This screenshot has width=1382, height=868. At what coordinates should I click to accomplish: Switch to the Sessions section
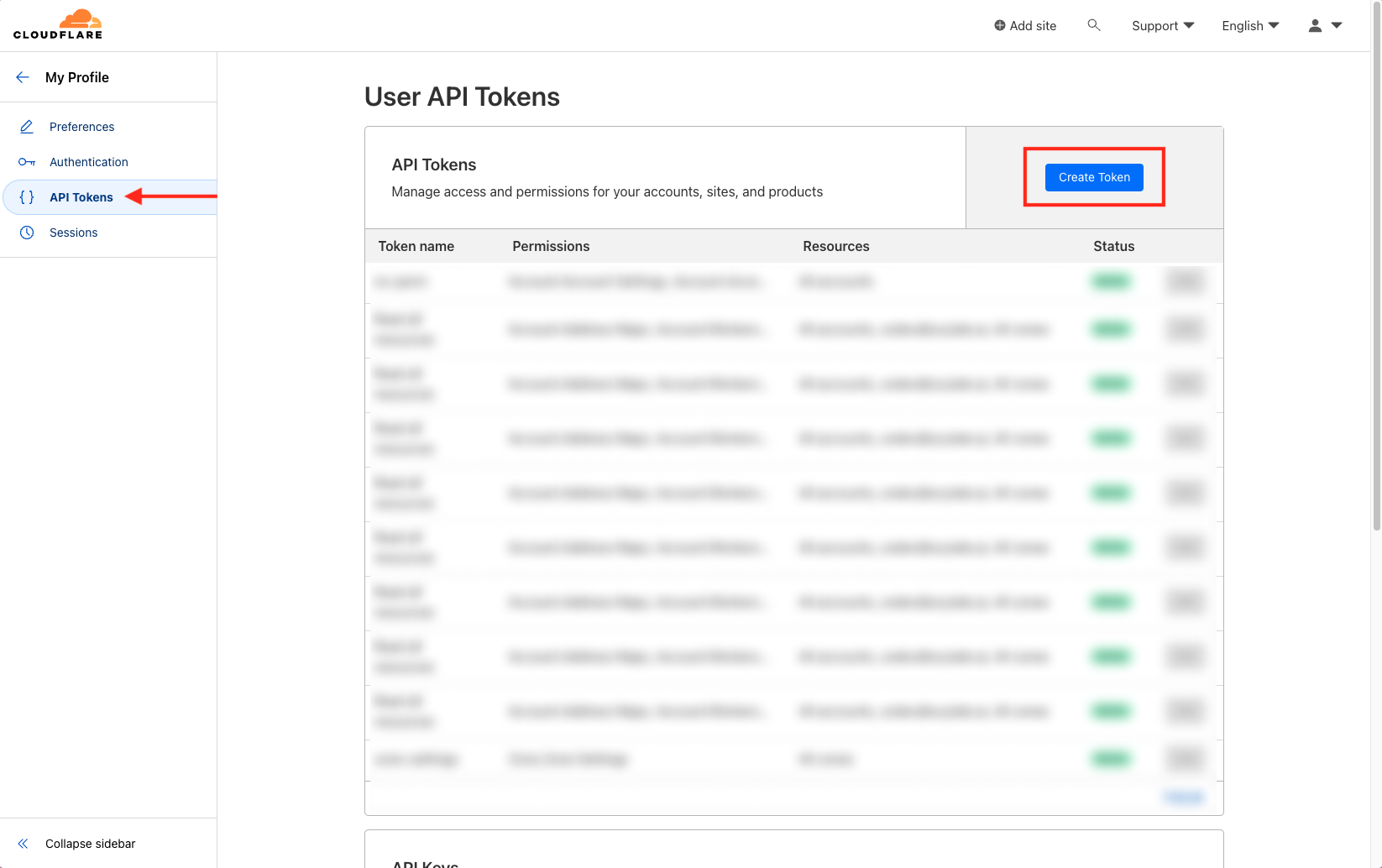click(x=73, y=233)
